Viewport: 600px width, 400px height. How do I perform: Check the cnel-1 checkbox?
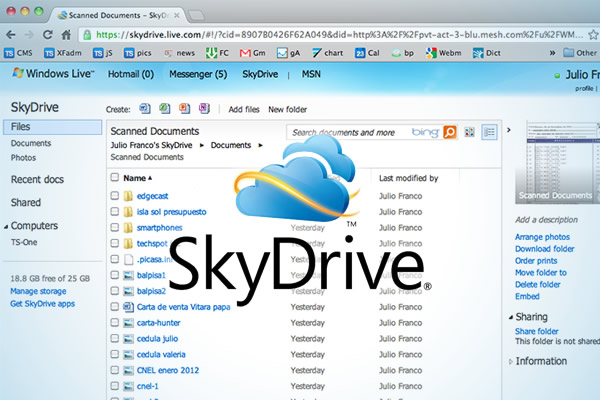[x=115, y=386]
